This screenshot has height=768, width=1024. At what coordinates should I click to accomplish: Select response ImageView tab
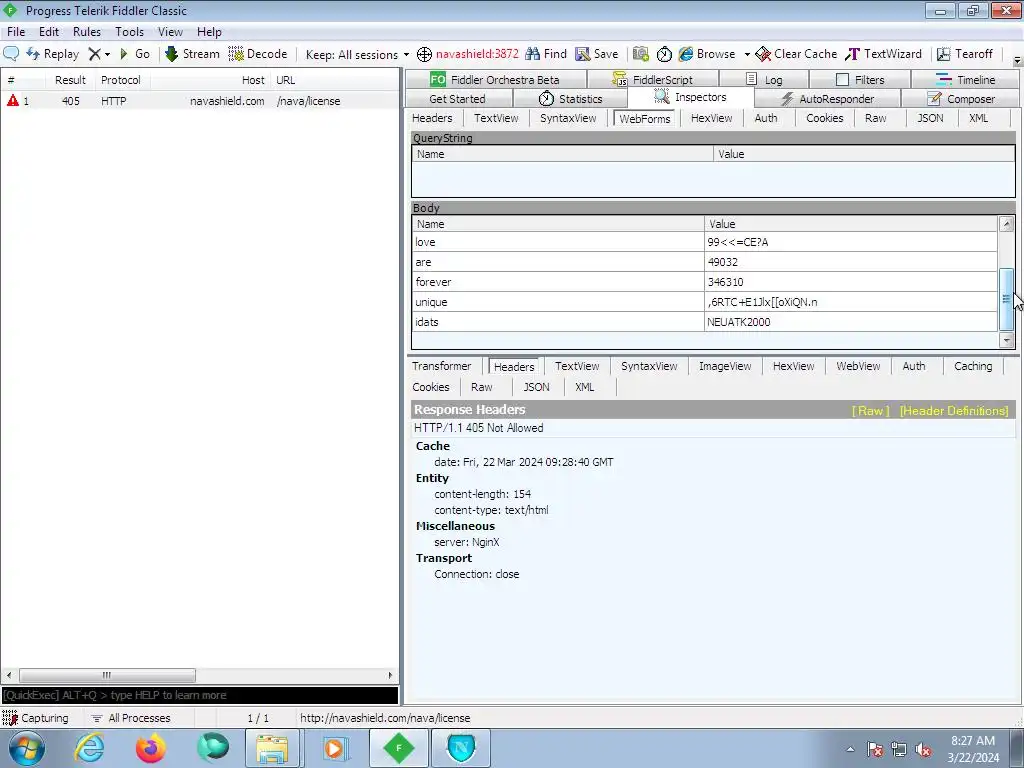click(x=725, y=366)
